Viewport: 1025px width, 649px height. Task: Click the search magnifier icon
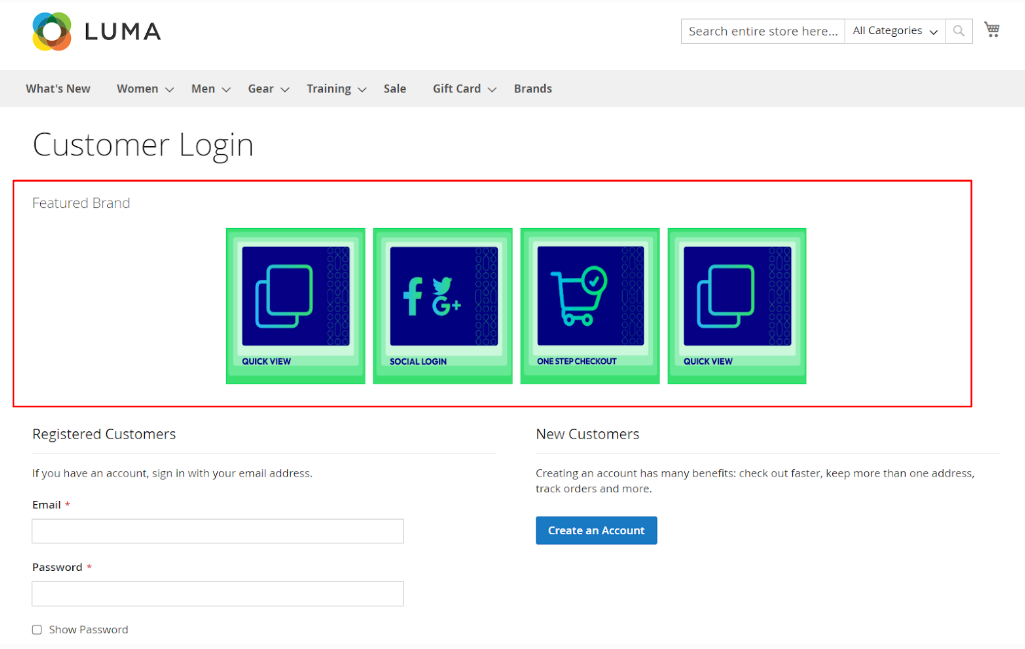[959, 31]
